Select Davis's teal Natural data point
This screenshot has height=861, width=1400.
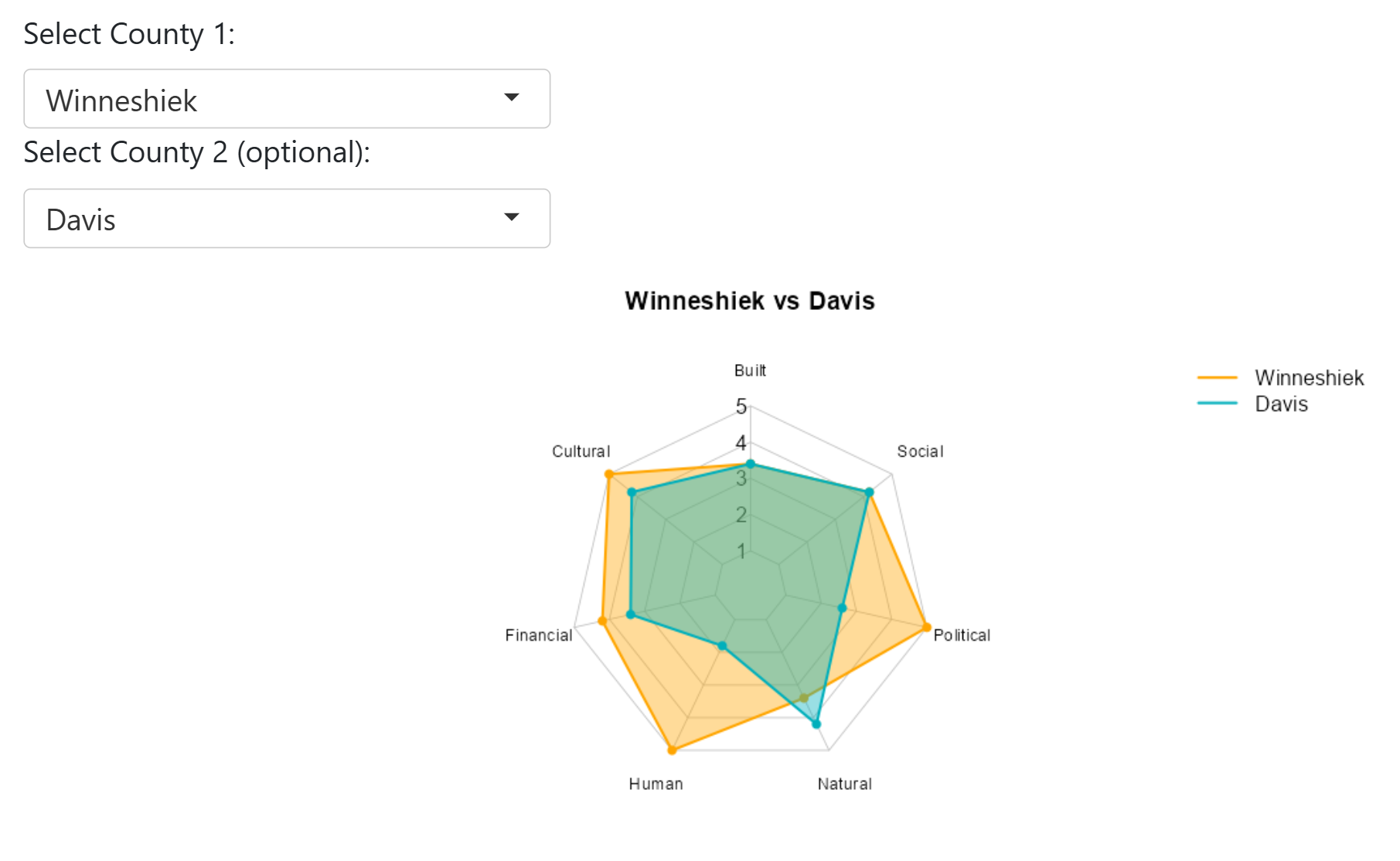click(816, 724)
